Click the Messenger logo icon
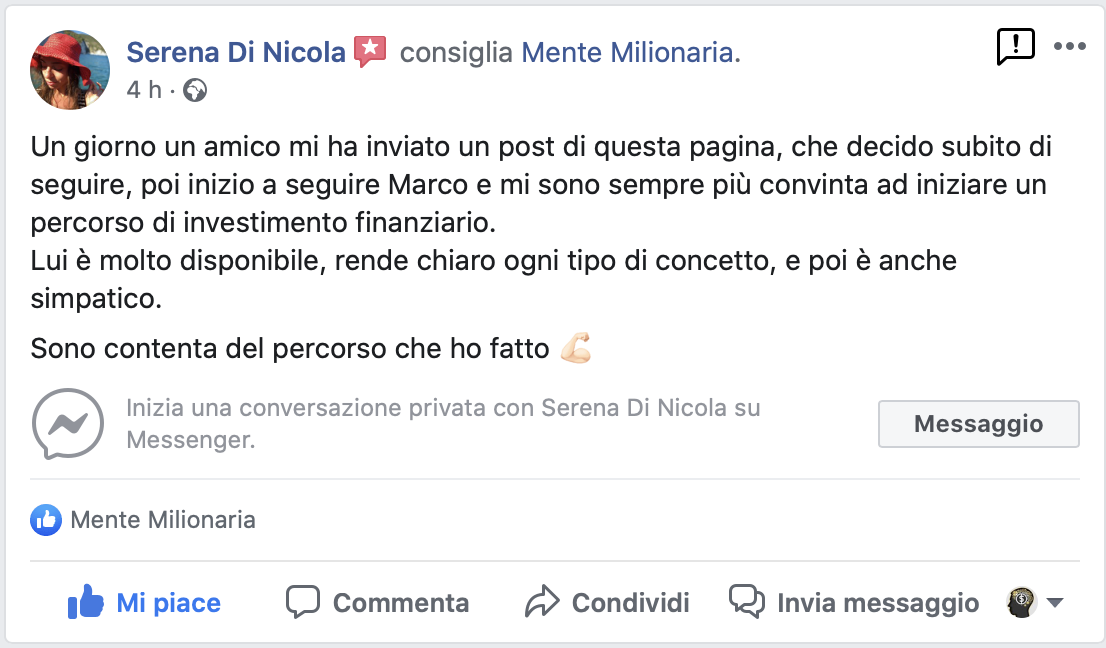 tap(68, 424)
